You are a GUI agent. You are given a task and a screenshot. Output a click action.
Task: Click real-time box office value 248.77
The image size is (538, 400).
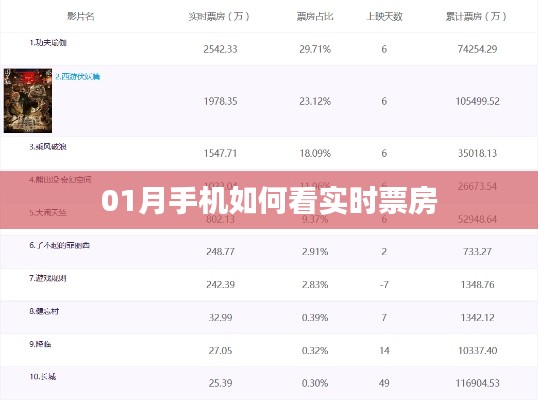(x=220, y=251)
